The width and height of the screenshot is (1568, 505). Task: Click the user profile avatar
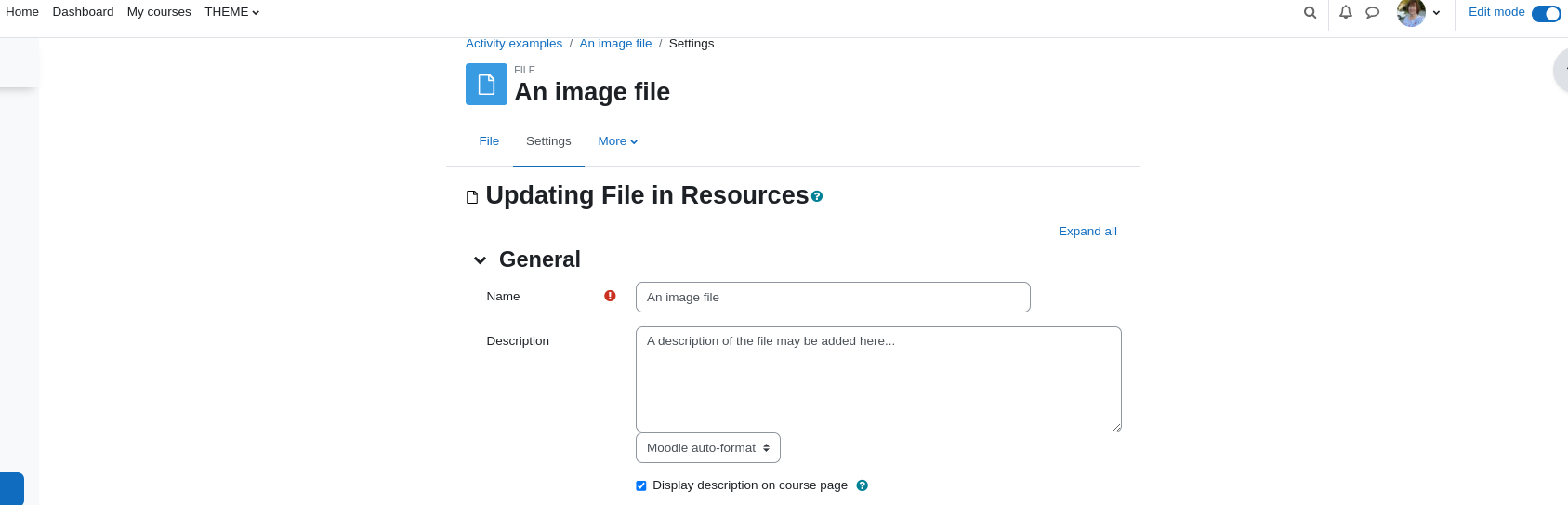click(x=1411, y=12)
